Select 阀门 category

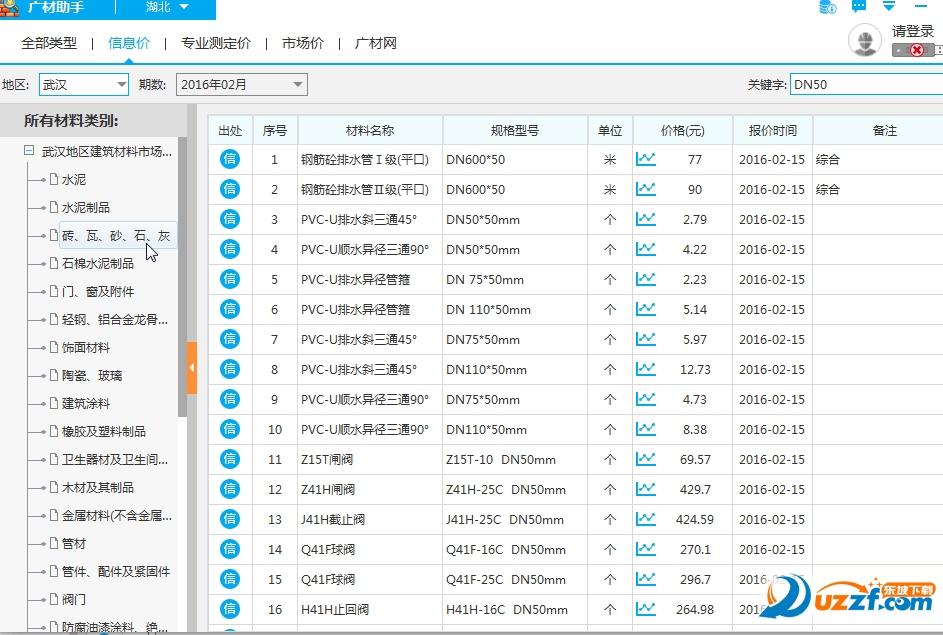73,600
